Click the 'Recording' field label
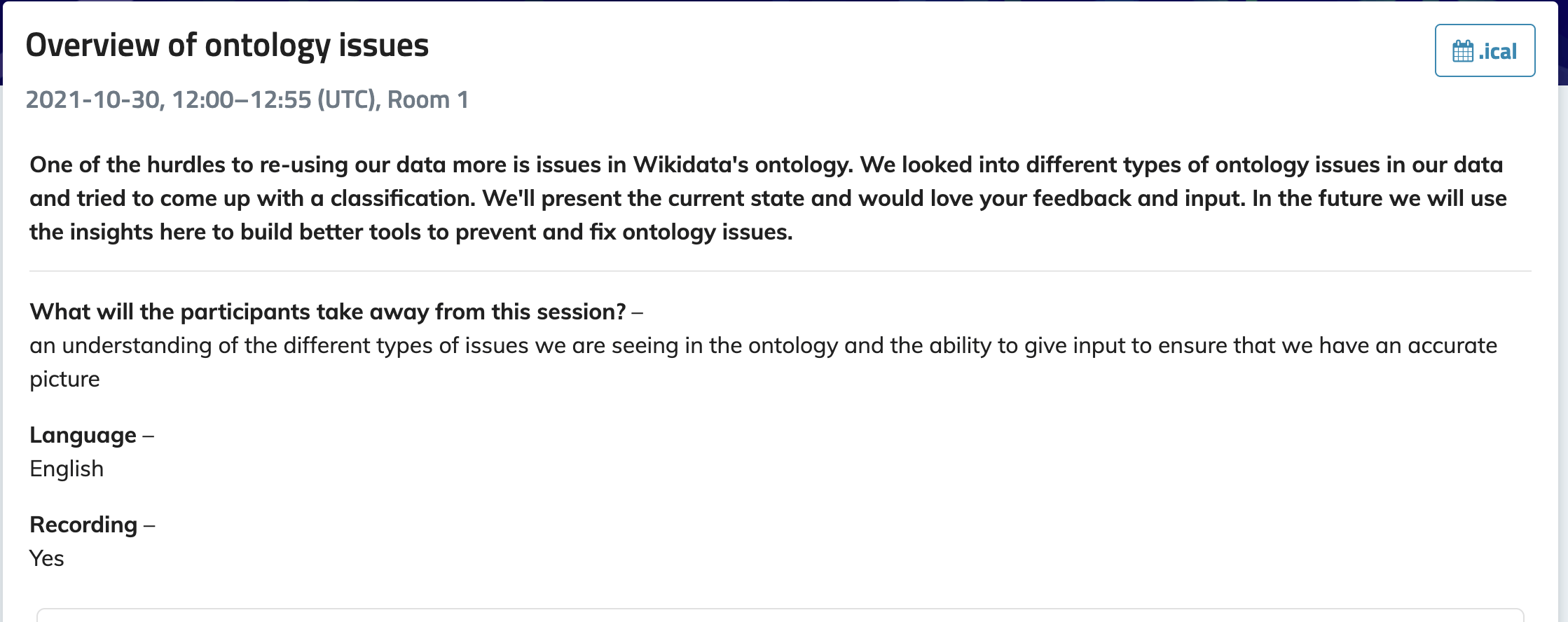Screen dimensions: 1568x622 pos(83,525)
